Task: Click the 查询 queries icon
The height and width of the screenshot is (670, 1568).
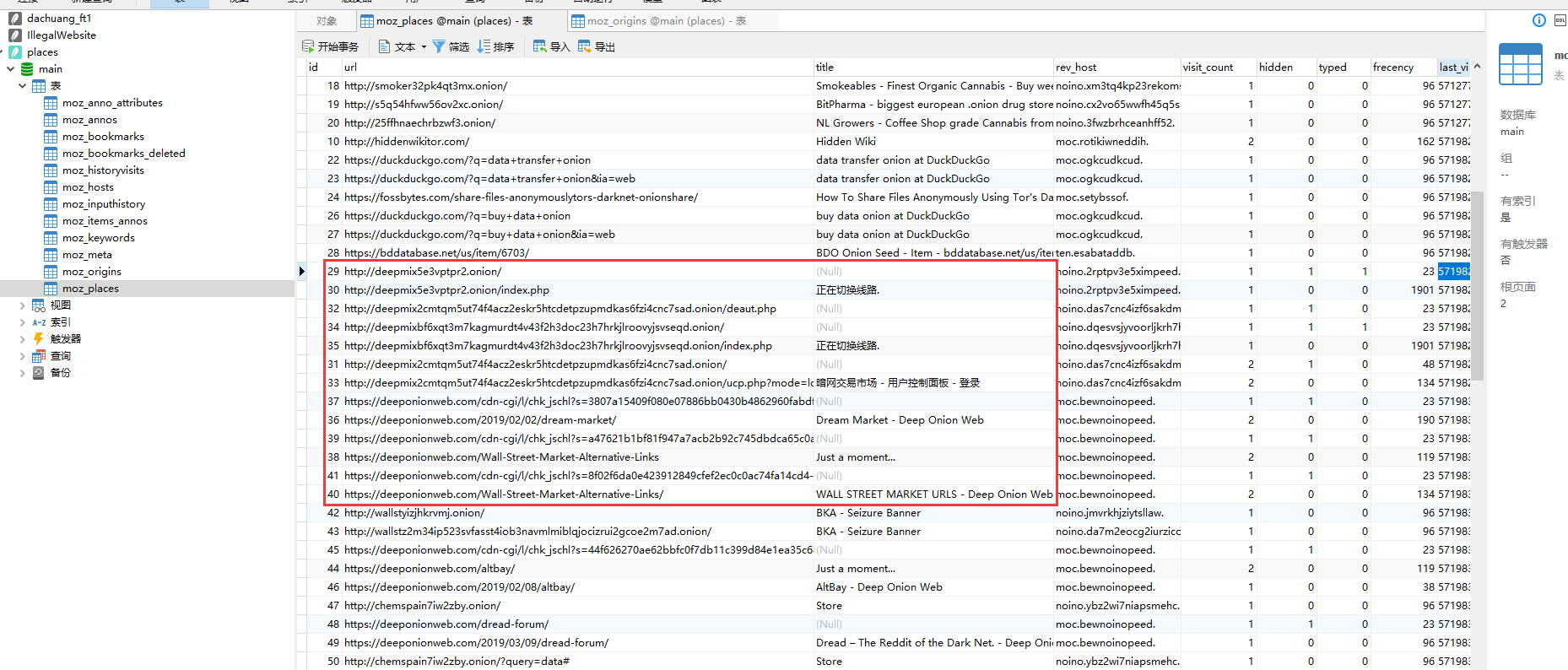Action: (39, 355)
